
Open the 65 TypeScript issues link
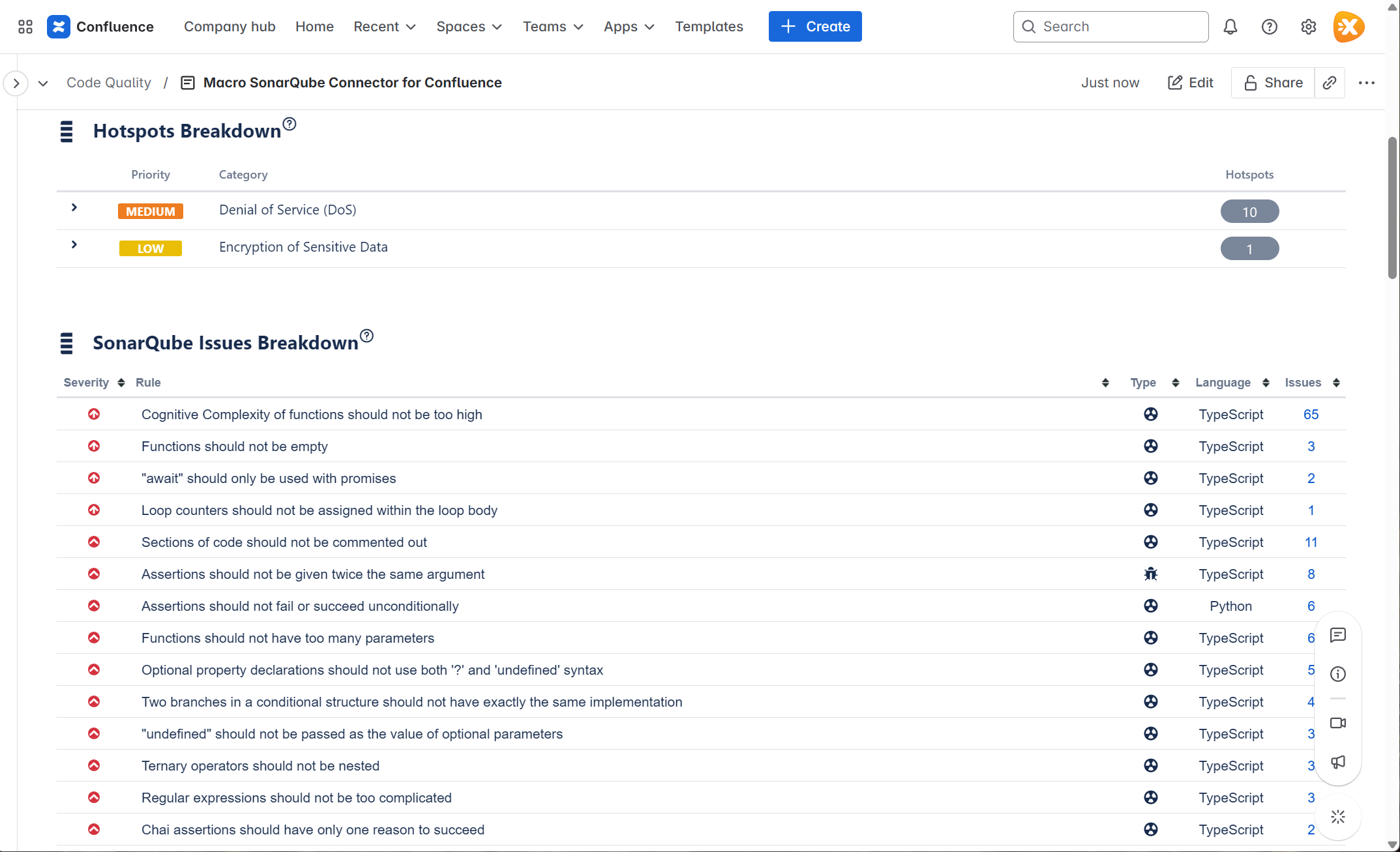[x=1310, y=414]
